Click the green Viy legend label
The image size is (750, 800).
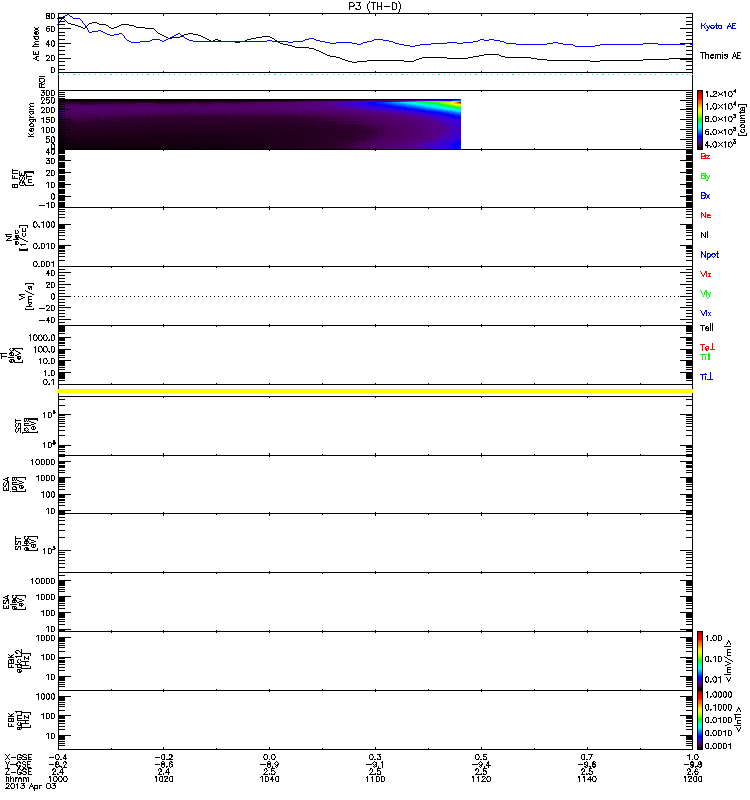[705, 294]
